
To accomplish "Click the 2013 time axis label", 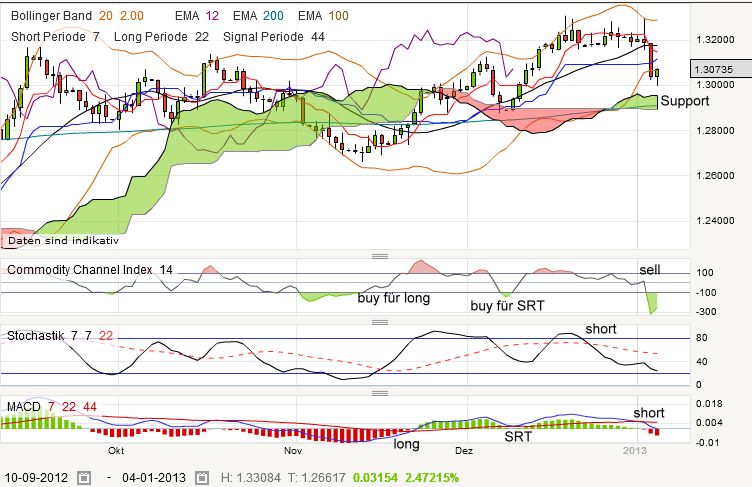I will tap(634, 451).
